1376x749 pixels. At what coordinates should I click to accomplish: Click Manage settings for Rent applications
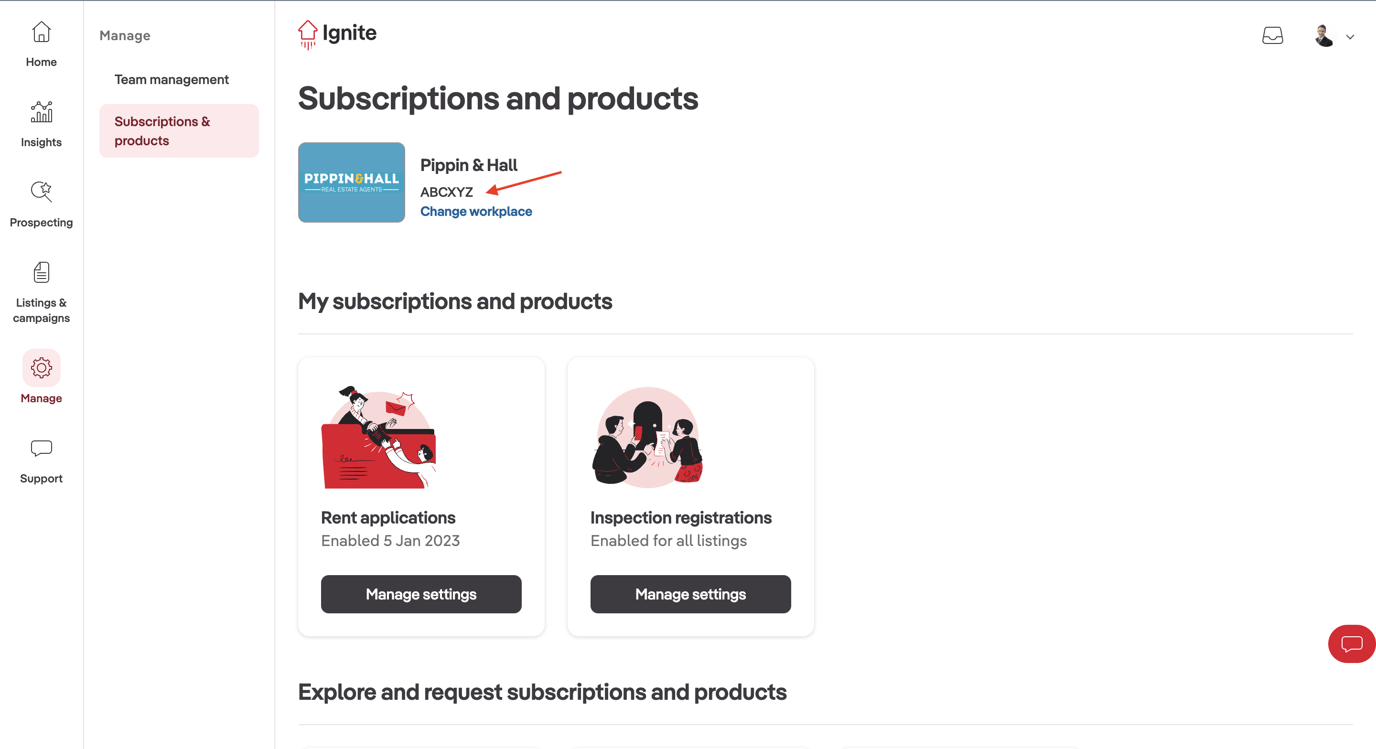(x=420, y=594)
